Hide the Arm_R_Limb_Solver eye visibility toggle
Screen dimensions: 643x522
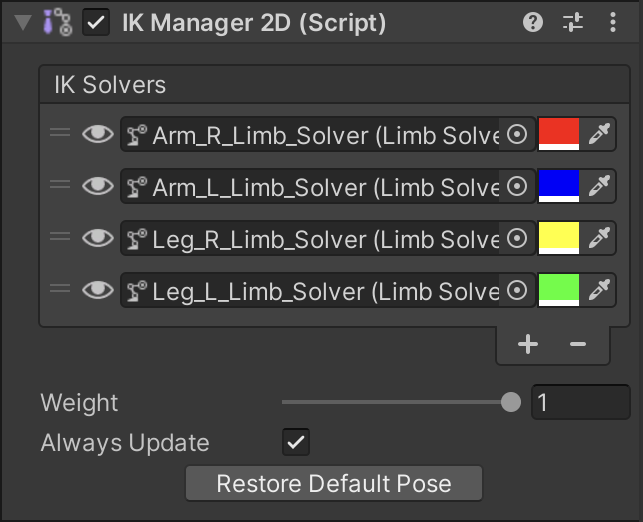pos(97,134)
